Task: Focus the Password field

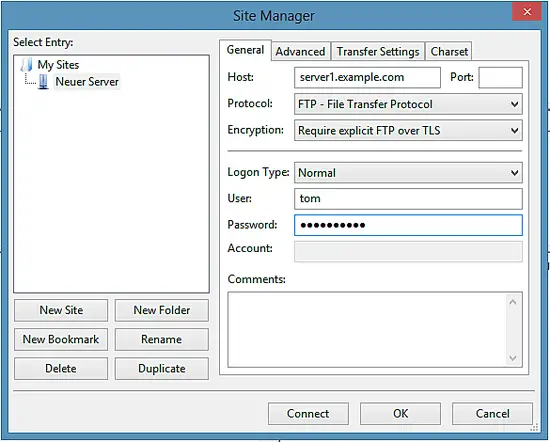Action: [x=408, y=225]
